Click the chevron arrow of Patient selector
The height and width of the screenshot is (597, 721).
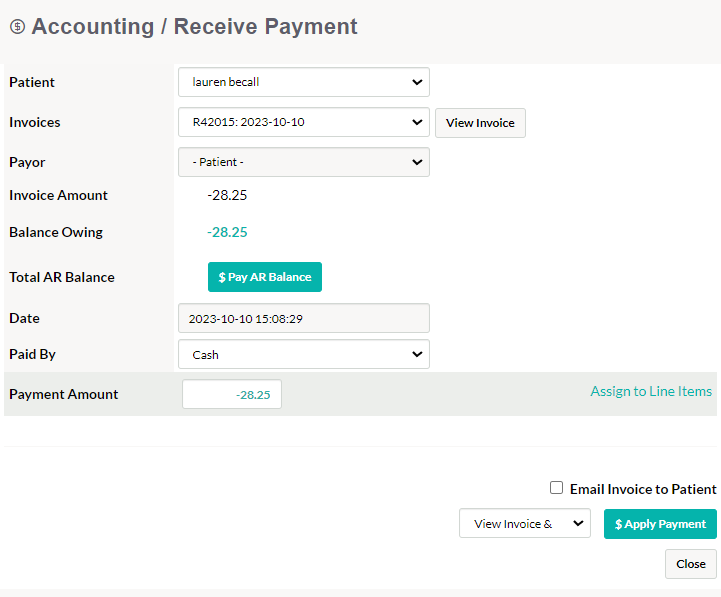(x=417, y=82)
